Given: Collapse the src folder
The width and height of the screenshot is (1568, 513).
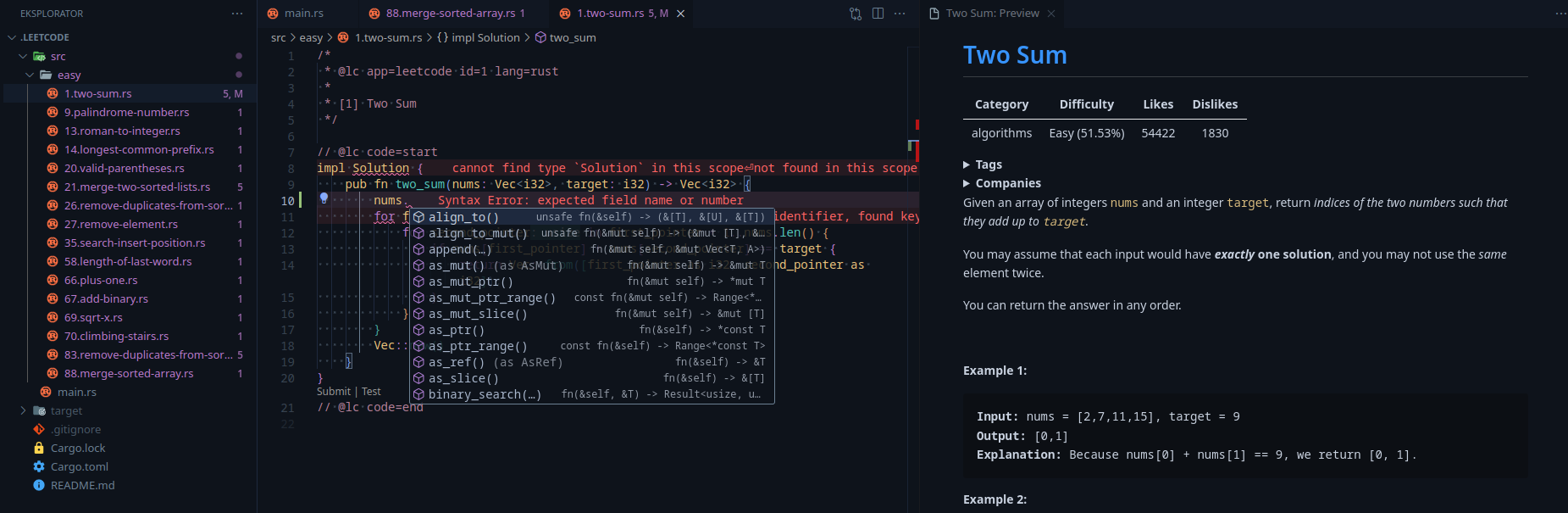Looking at the screenshot, I should (x=23, y=56).
